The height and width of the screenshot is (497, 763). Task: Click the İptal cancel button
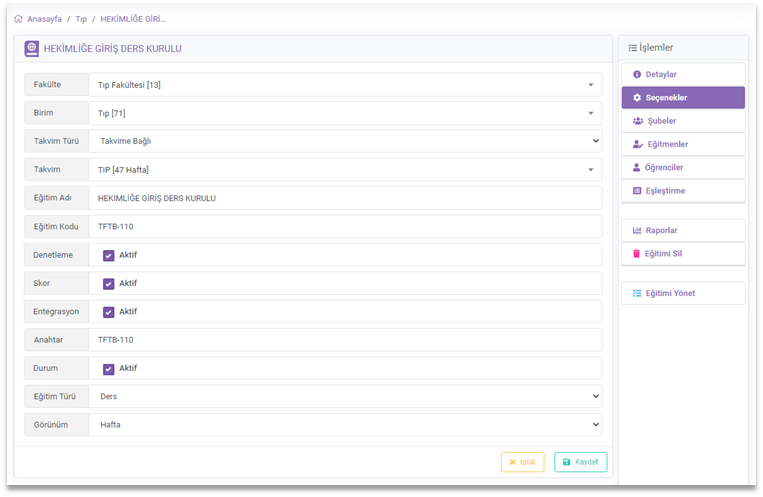pyautogui.click(x=522, y=462)
